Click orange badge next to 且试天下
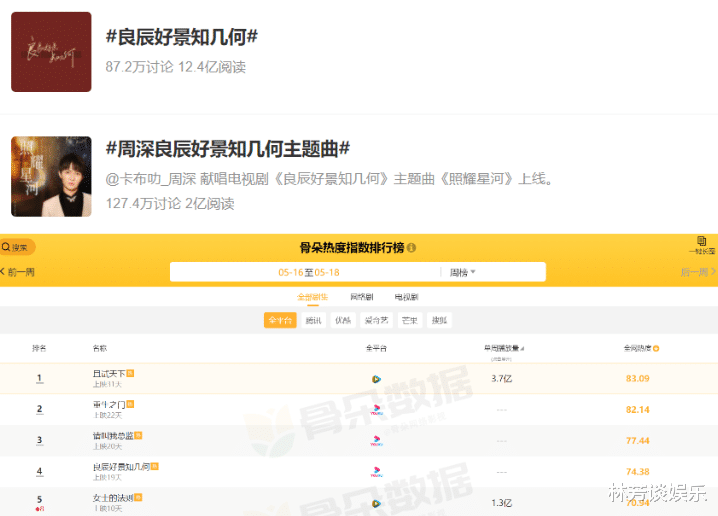 130,373
